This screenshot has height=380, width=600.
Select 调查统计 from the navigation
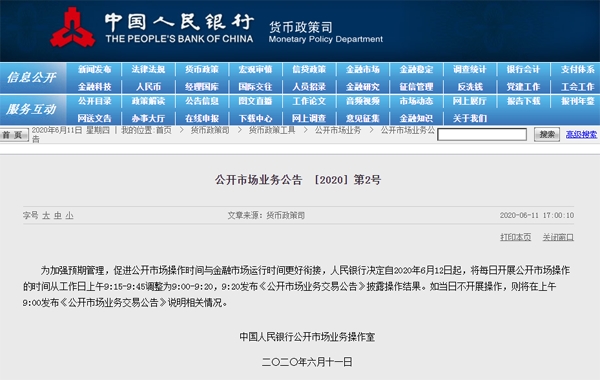tap(470, 69)
